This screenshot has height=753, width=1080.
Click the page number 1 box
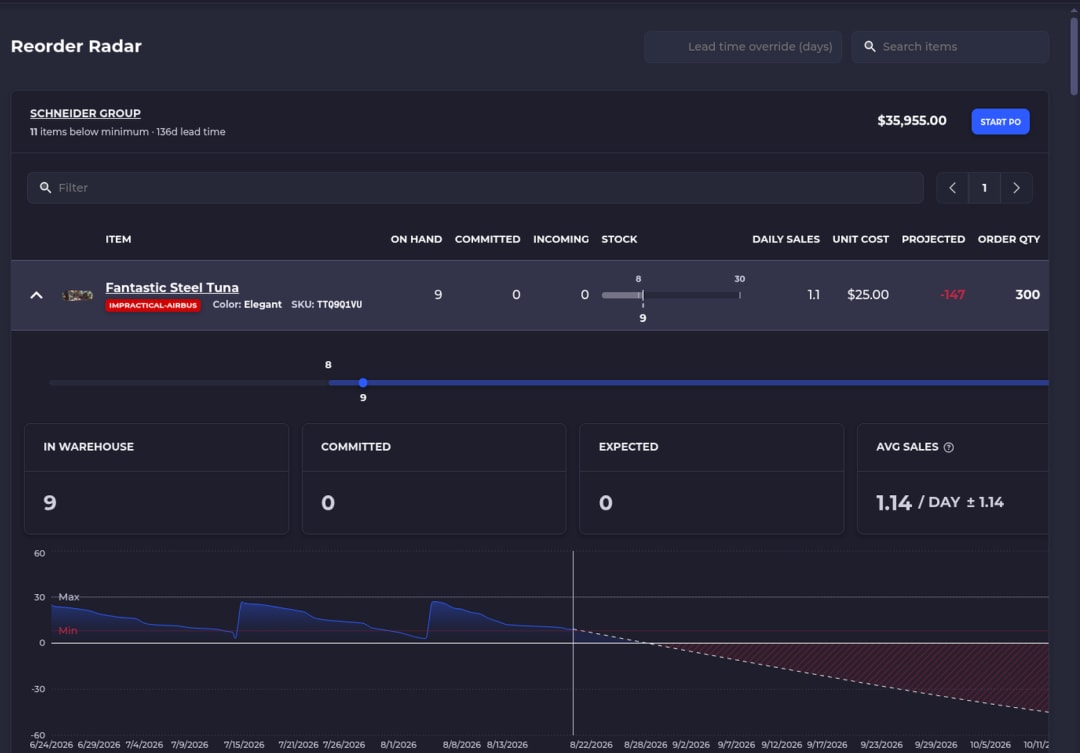pyautogui.click(x=984, y=187)
